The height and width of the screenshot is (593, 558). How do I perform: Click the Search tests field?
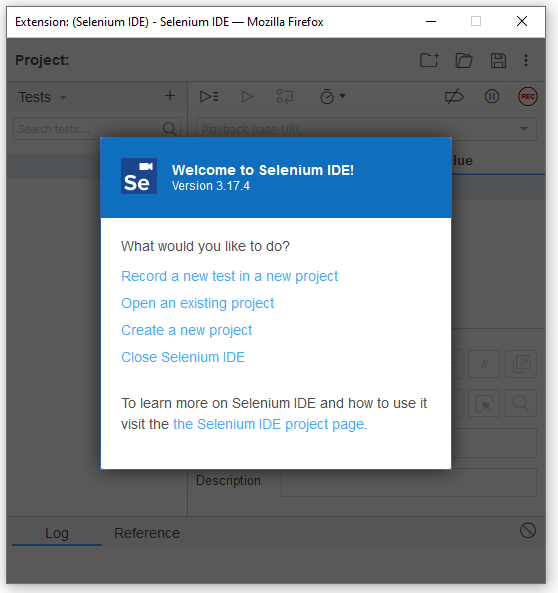pos(97,129)
